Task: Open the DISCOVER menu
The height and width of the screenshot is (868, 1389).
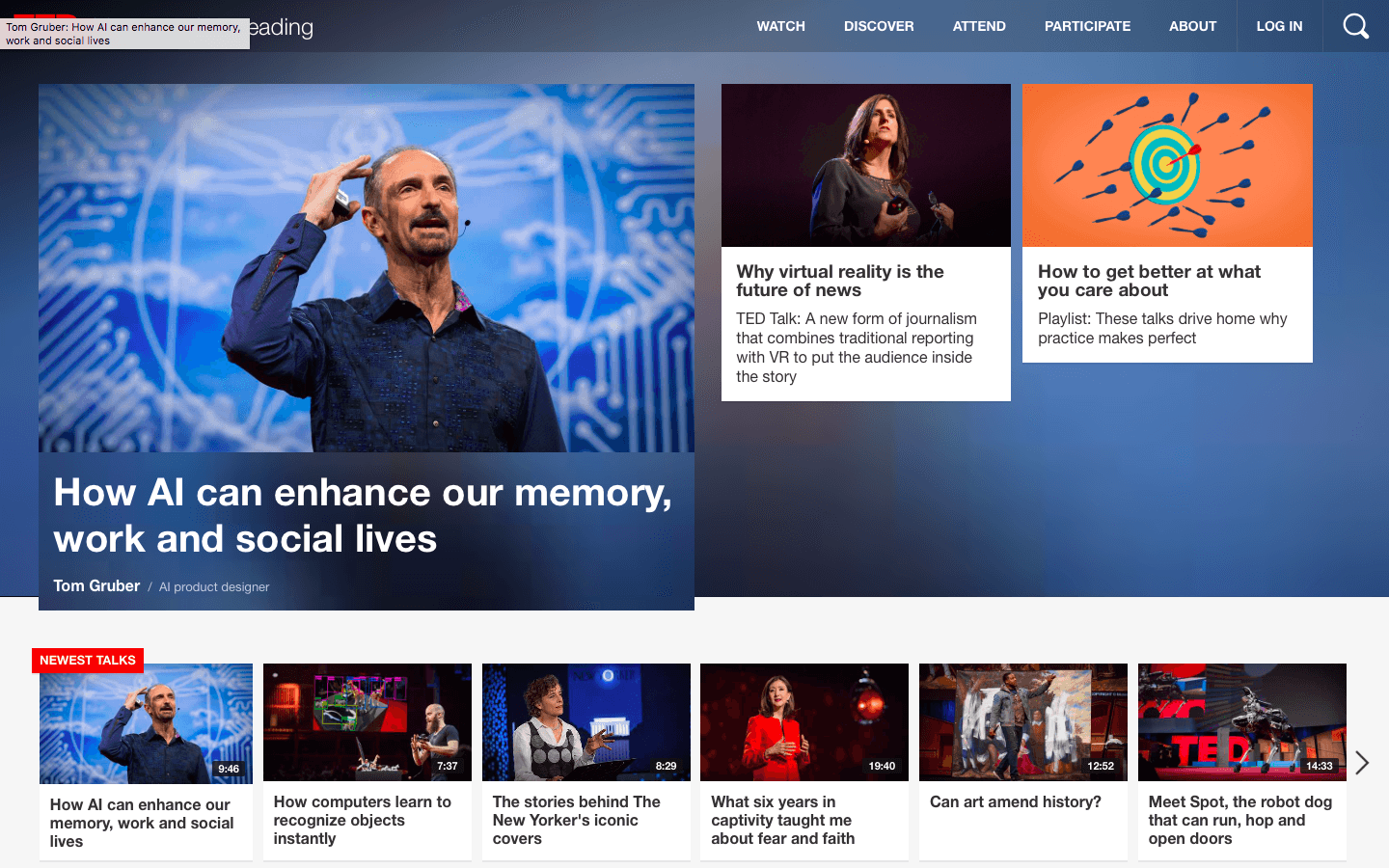Action: click(879, 26)
